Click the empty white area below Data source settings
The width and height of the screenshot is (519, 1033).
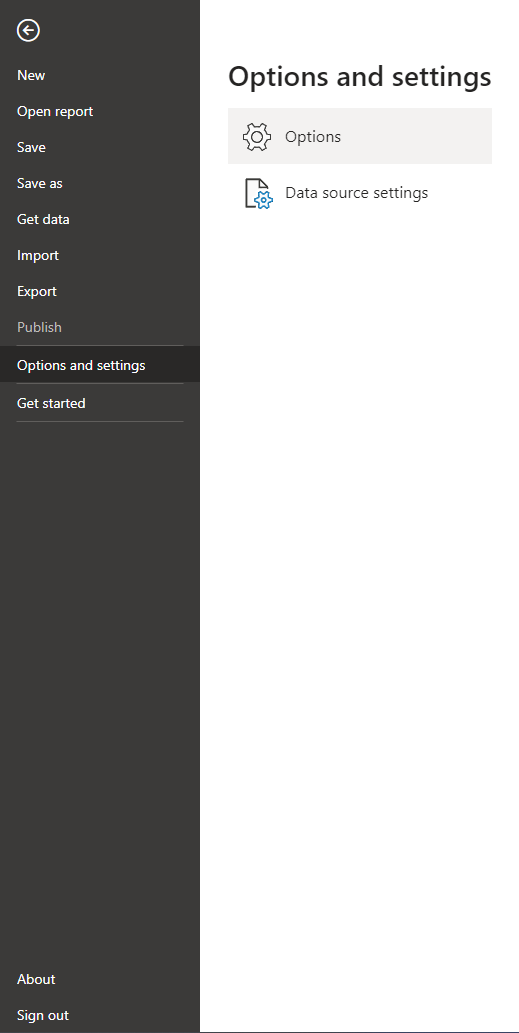360,593
